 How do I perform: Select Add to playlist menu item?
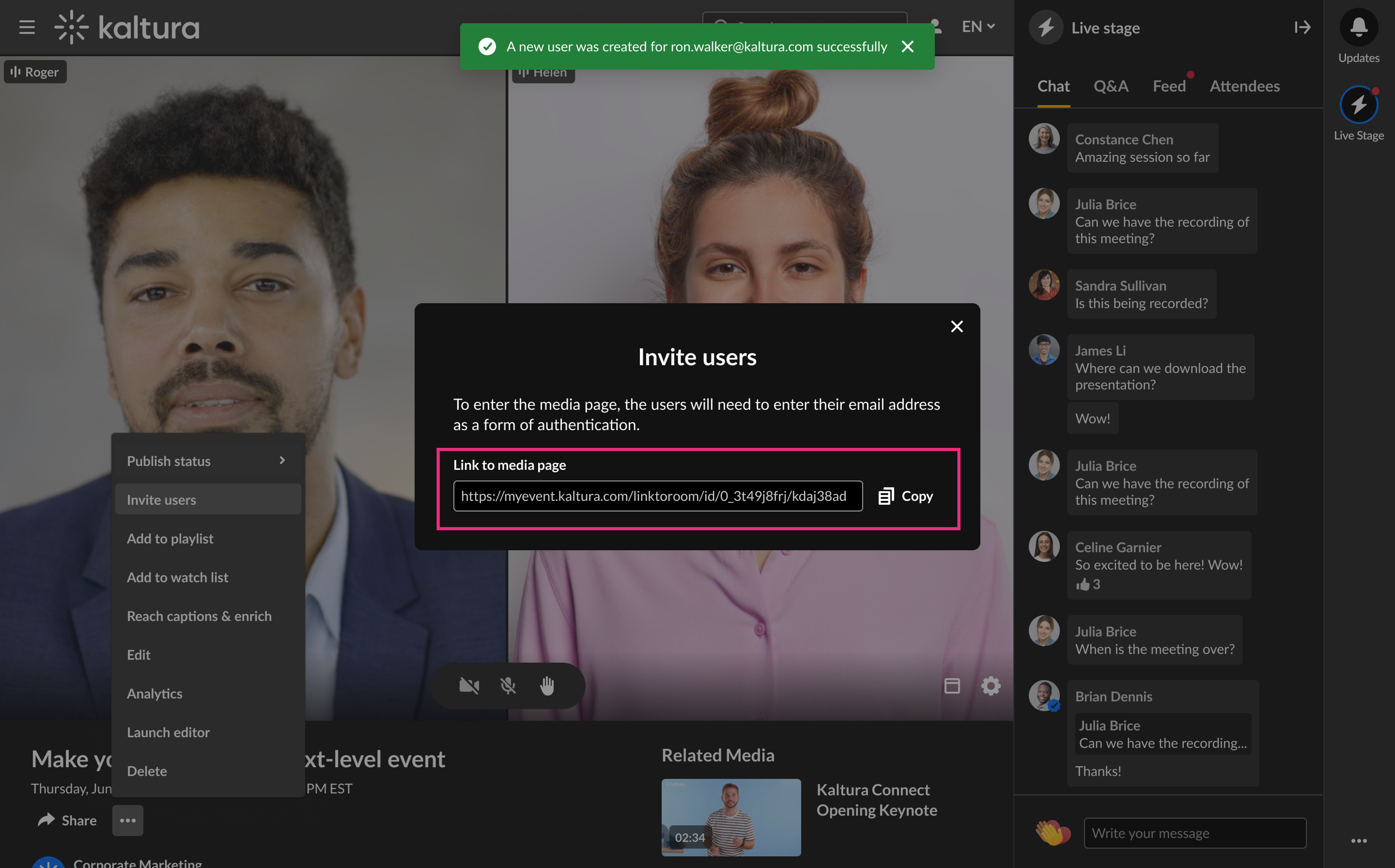tap(170, 538)
